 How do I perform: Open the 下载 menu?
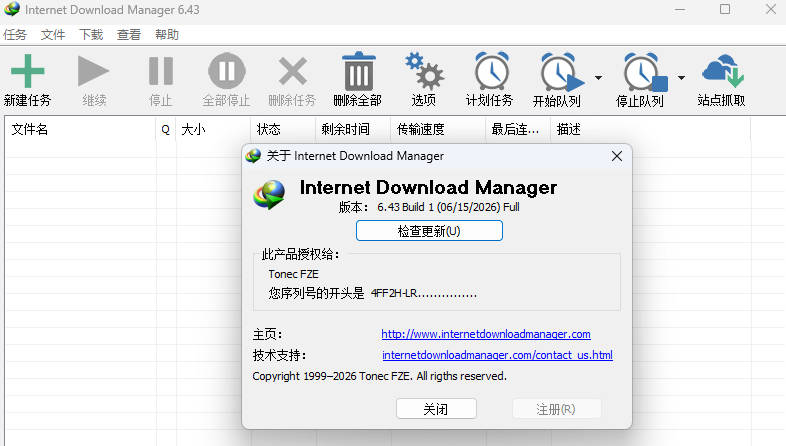[91, 35]
